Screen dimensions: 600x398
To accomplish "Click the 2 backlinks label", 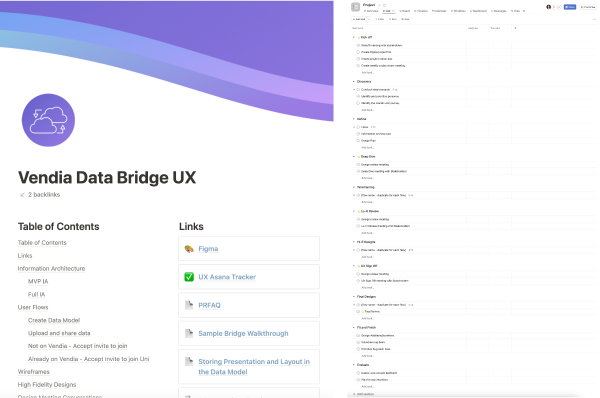I will tap(44, 195).
